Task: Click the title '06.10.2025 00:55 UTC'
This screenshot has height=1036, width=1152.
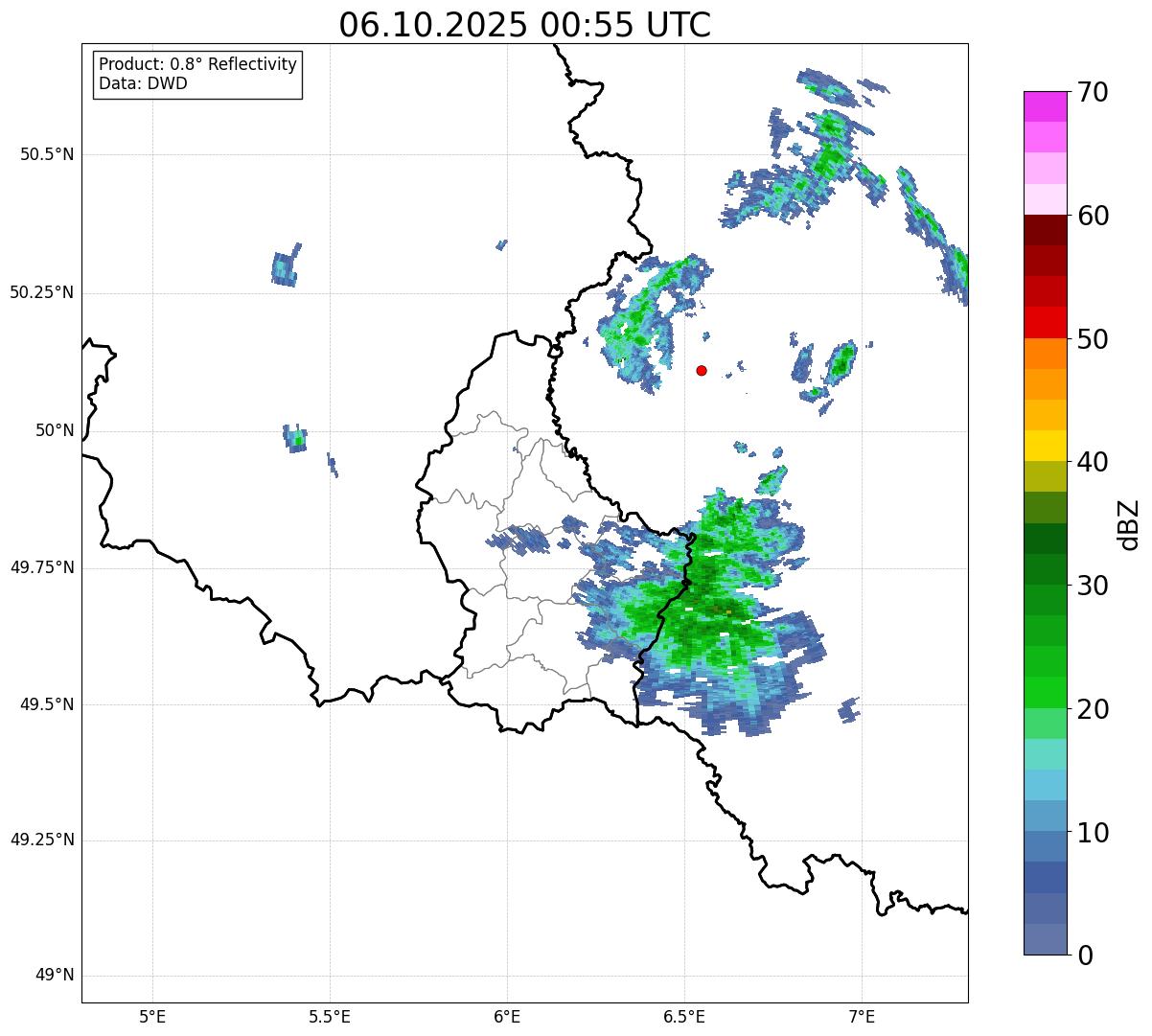Action: tap(525, 25)
